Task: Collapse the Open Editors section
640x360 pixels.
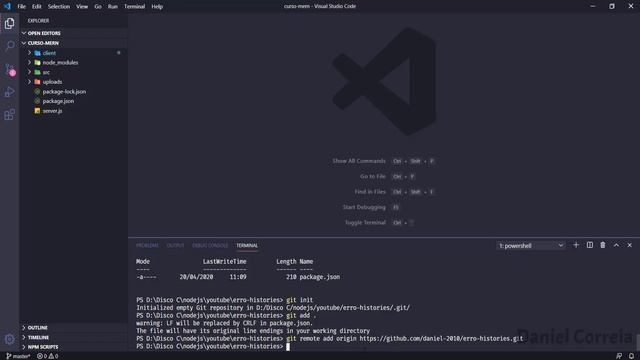Action: click(44, 33)
